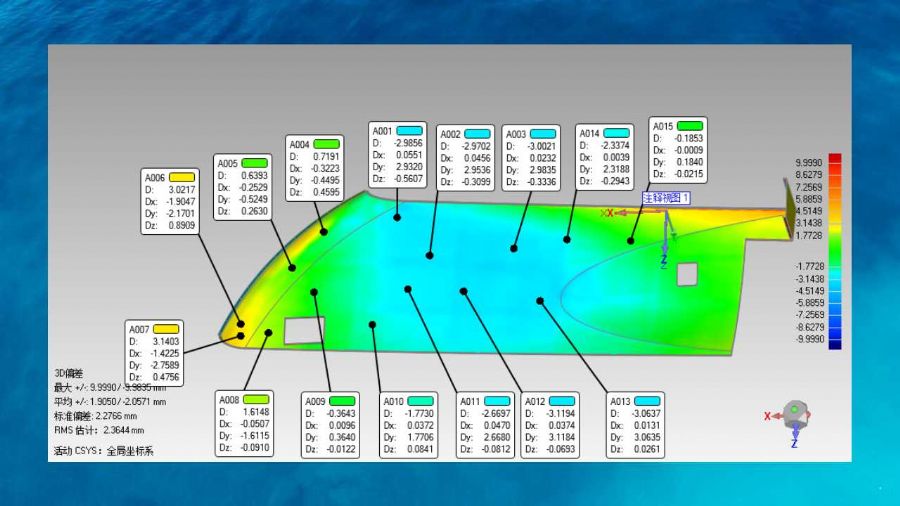Select the A004 annotation label box
Screen dimensions: 900x506
315,168
